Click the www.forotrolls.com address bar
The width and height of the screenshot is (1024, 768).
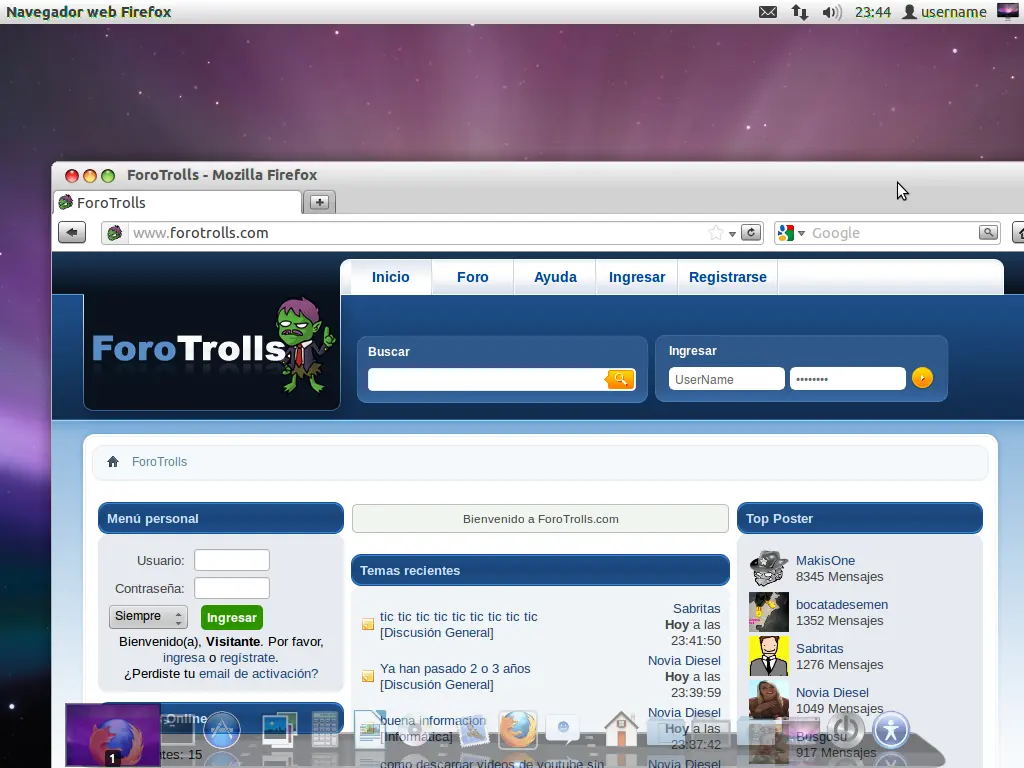[417, 232]
